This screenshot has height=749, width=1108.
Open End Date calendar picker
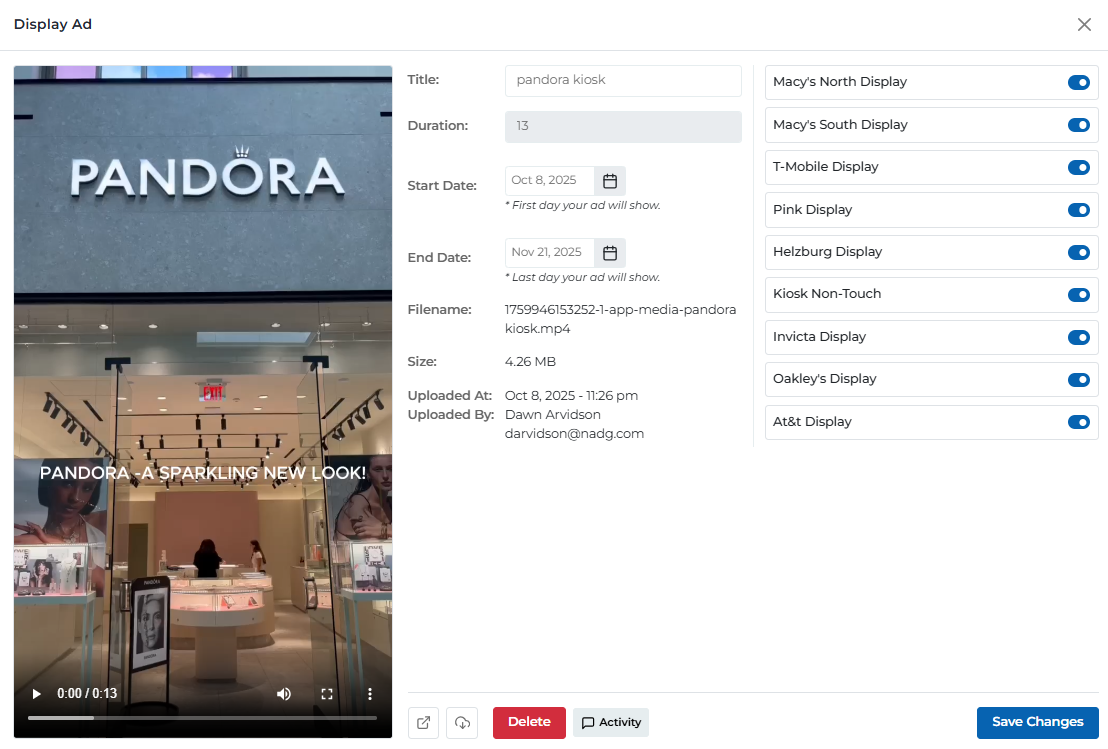[x=610, y=253]
